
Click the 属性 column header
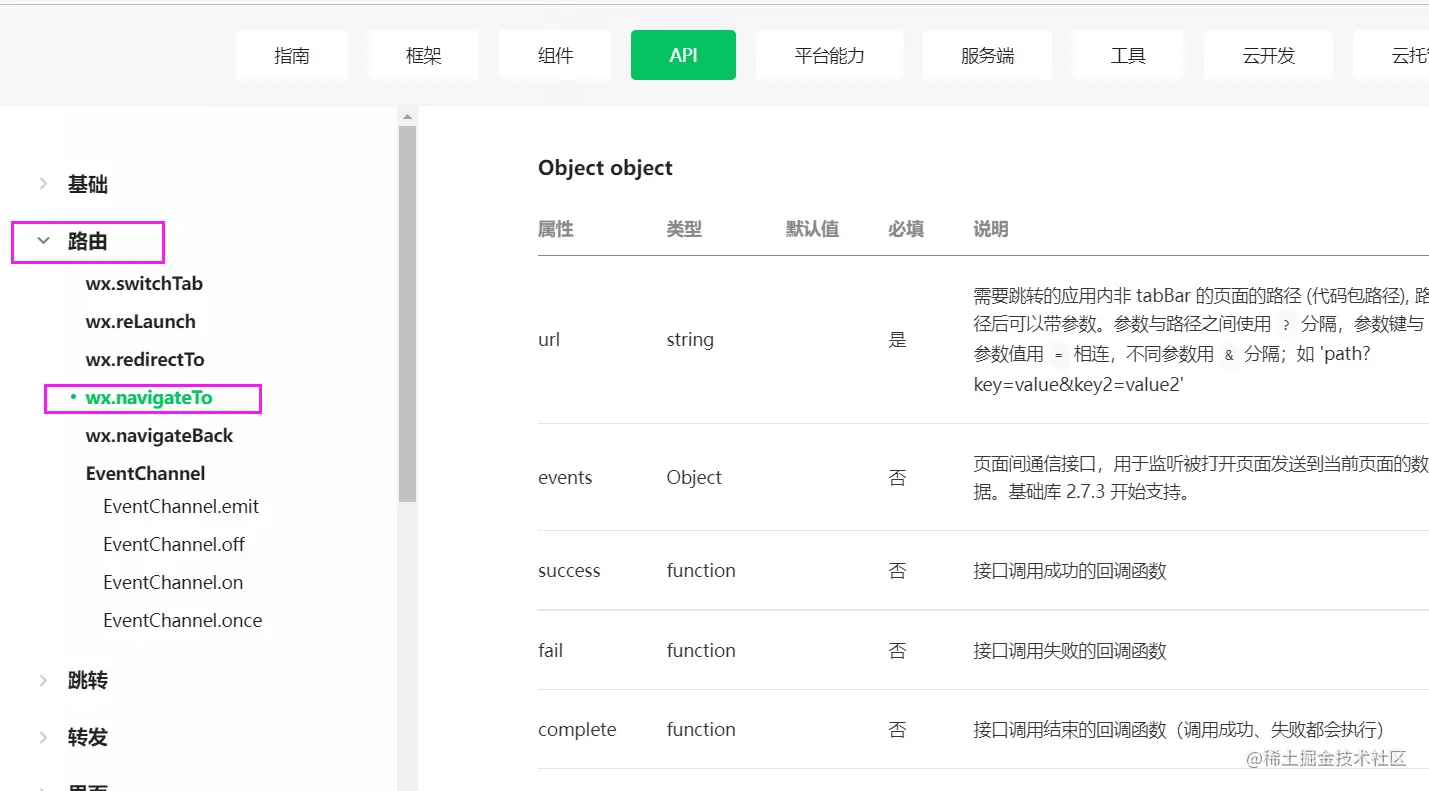(556, 229)
